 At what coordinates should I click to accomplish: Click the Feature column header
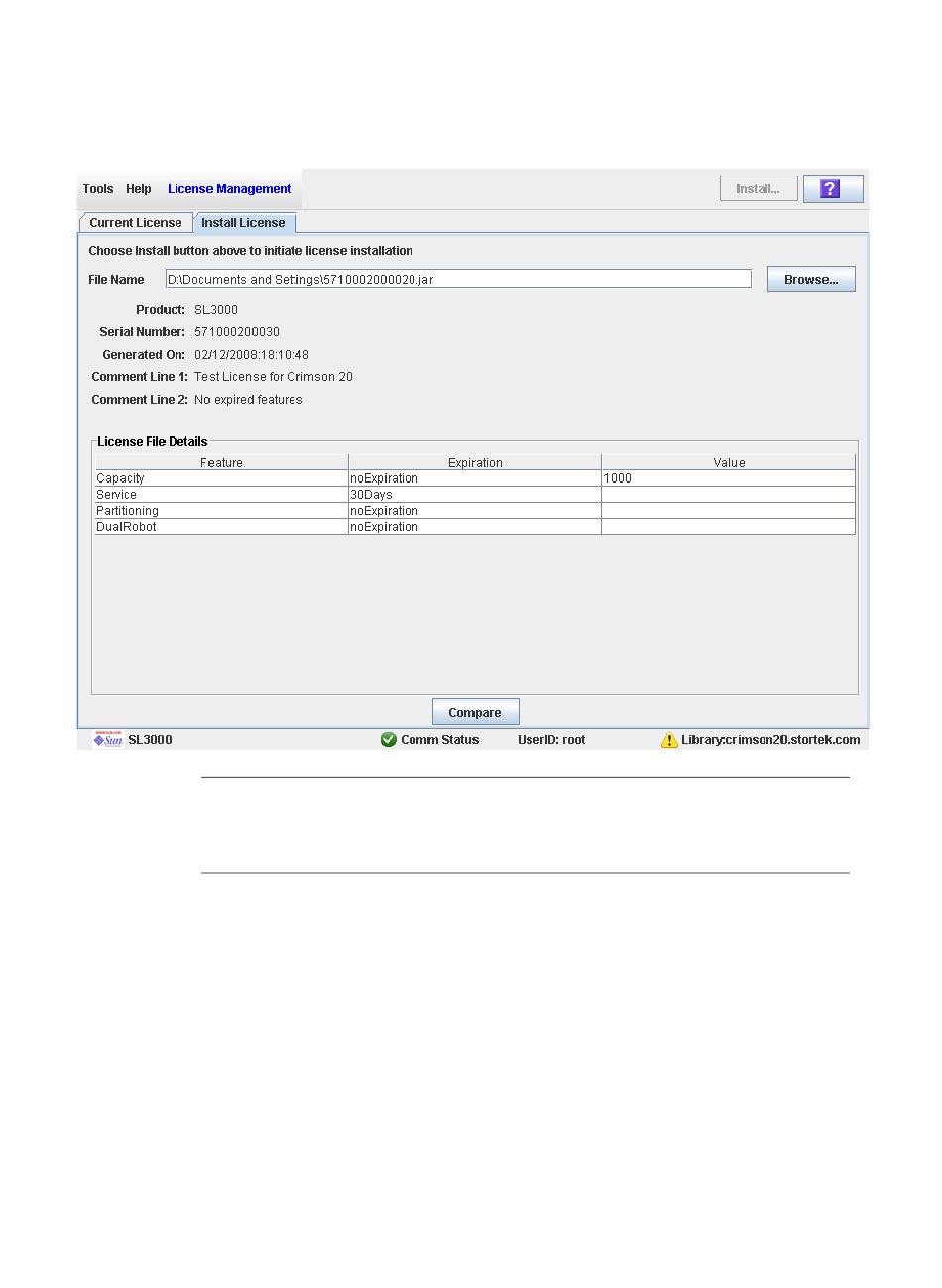[222, 462]
